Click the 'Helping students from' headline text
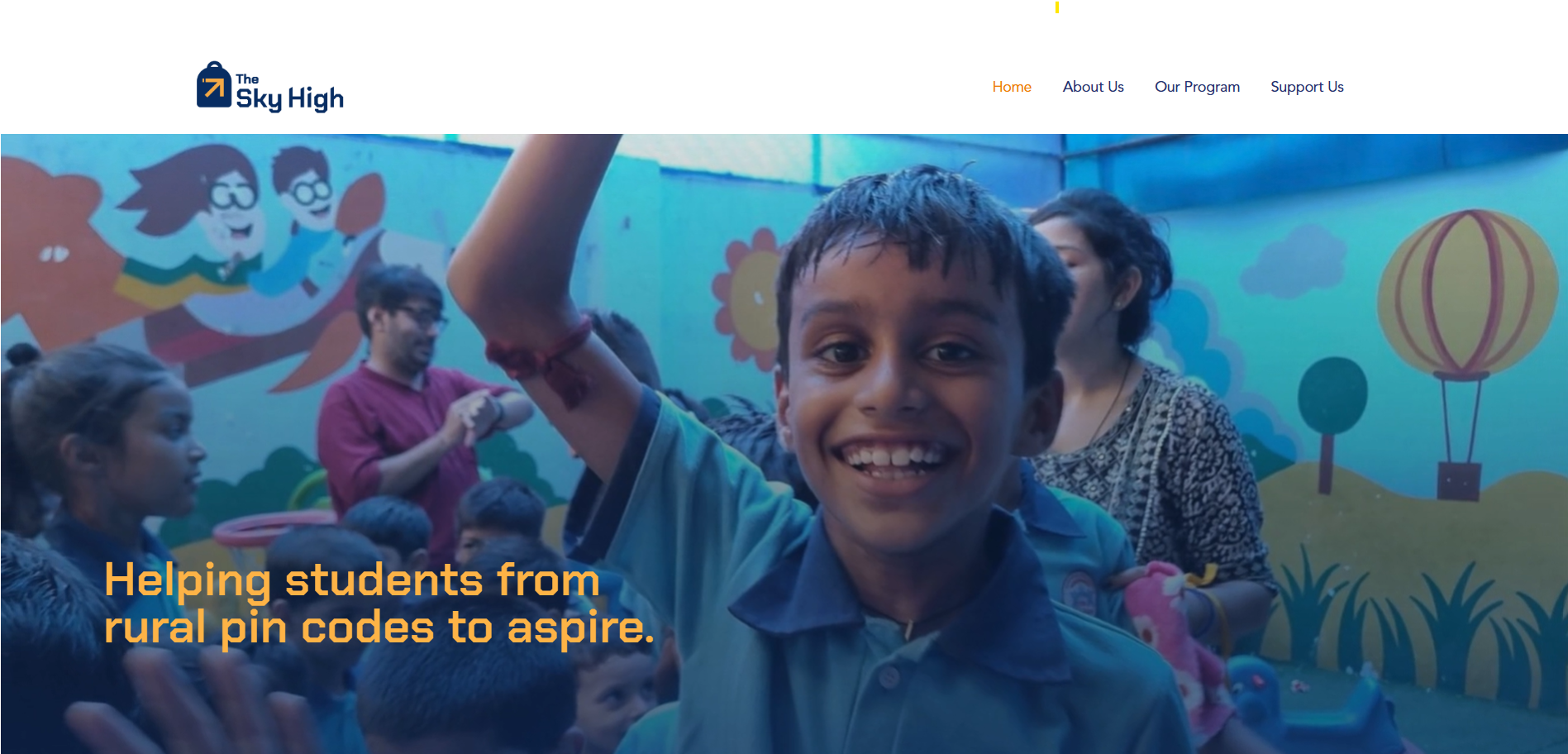The image size is (1568, 754). (x=352, y=580)
